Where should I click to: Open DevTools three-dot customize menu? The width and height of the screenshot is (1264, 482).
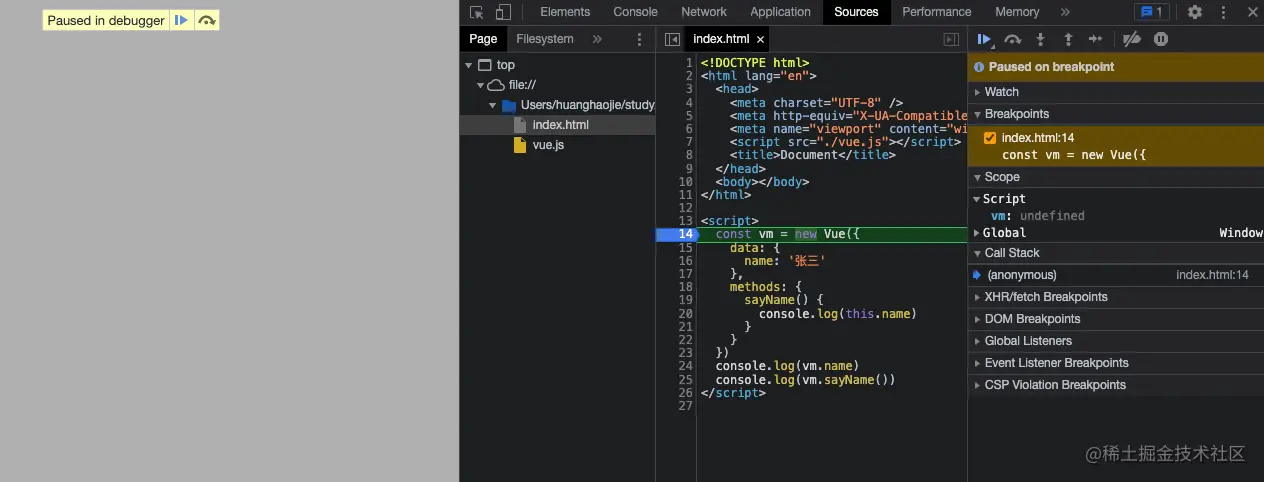point(1223,12)
